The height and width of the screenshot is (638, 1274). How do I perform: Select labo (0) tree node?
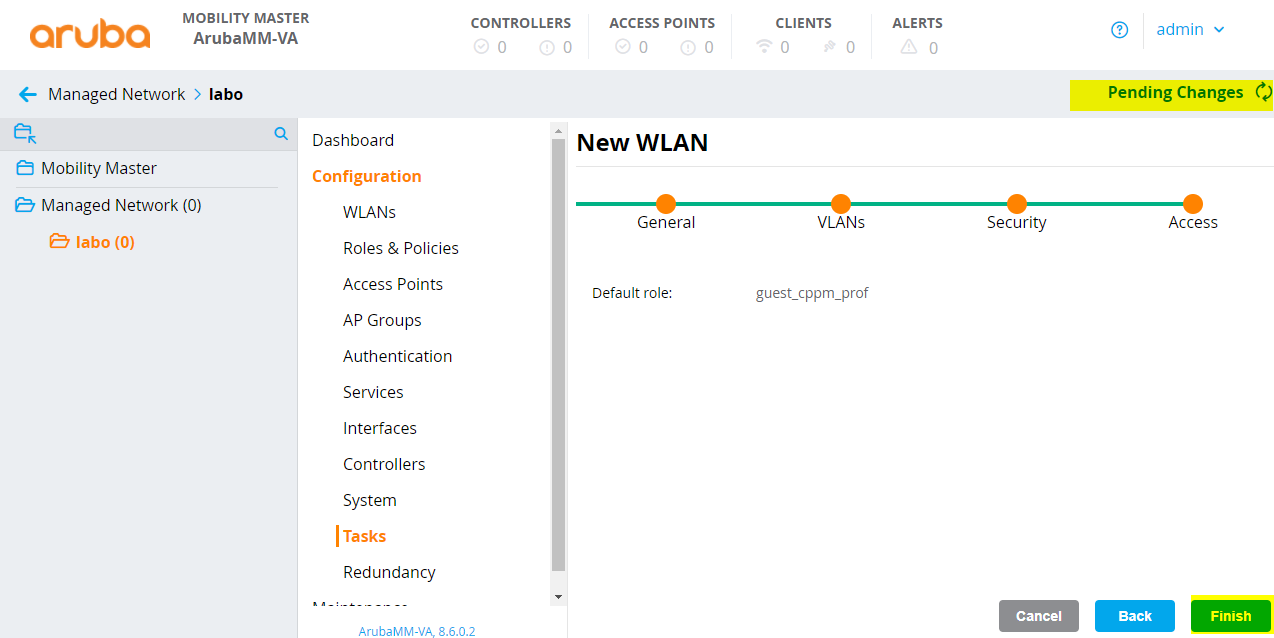[x=105, y=241]
